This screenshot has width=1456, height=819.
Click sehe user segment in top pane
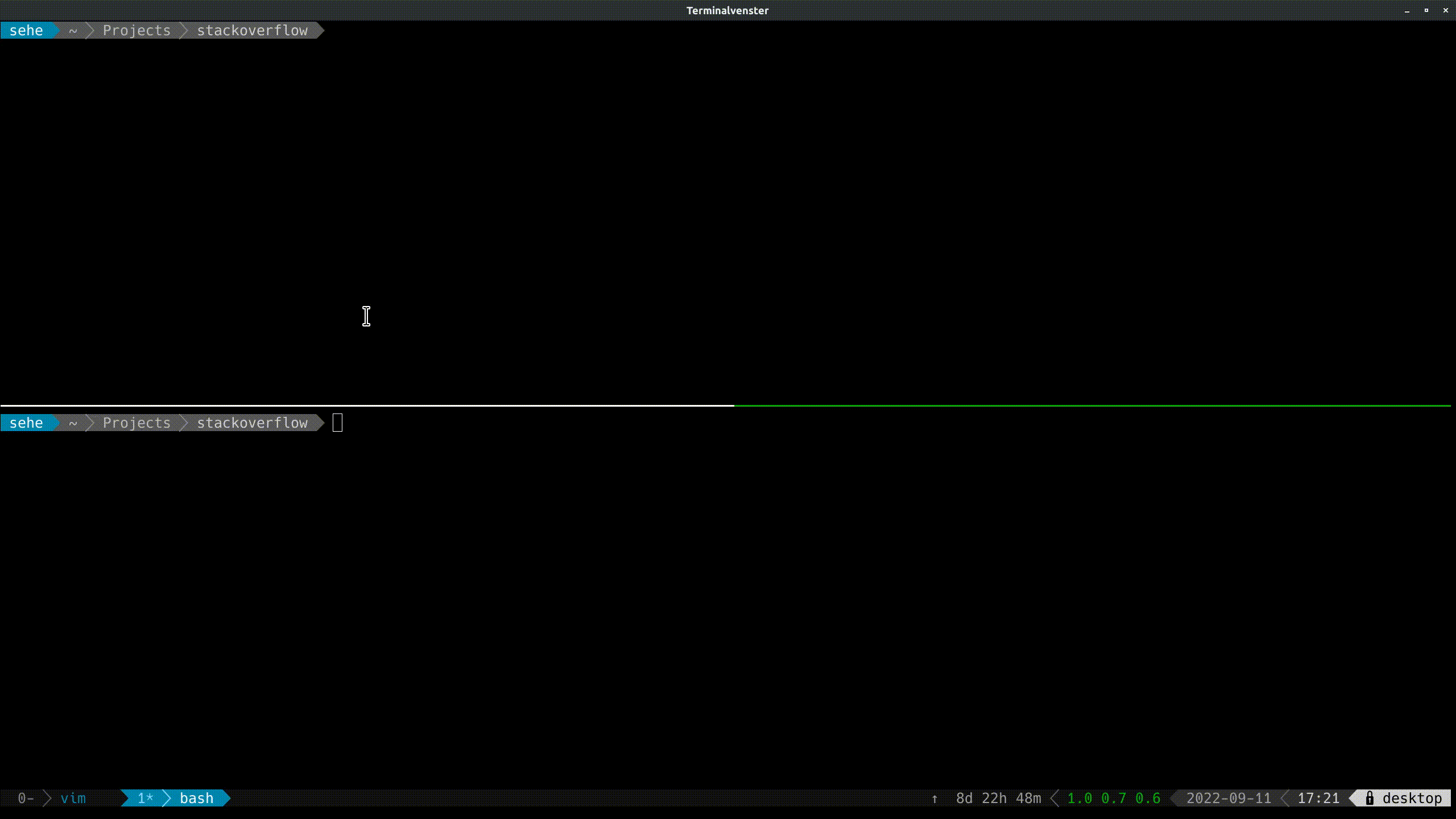click(26, 30)
